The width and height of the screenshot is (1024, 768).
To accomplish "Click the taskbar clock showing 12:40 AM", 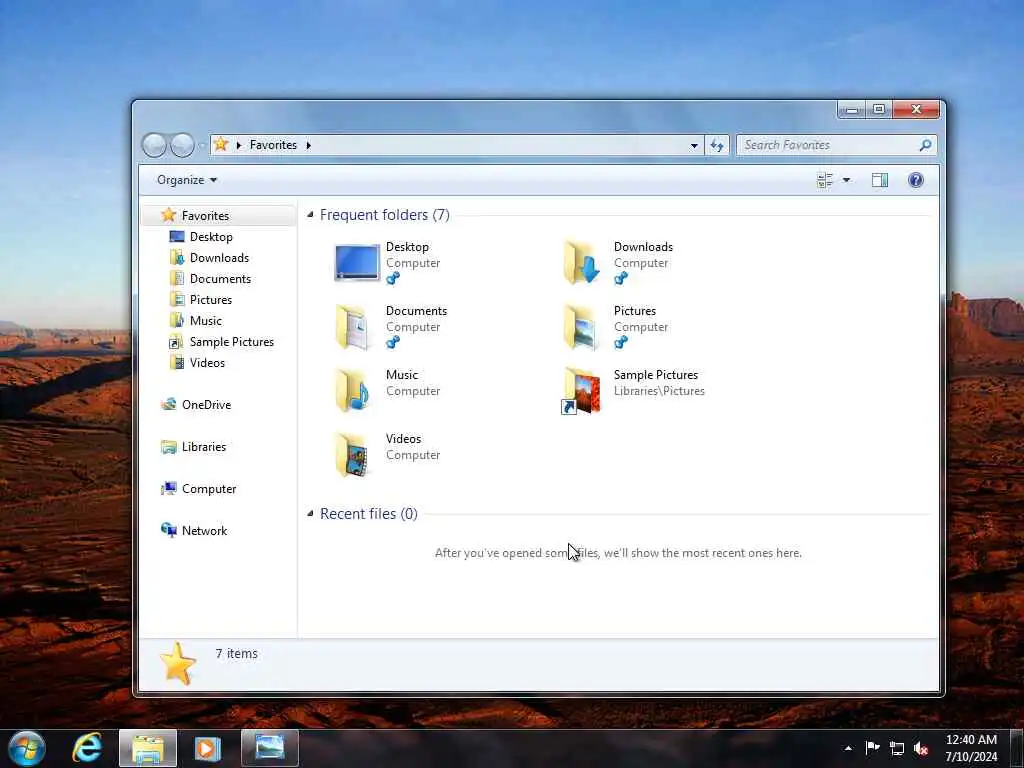I will click(x=971, y=748).
